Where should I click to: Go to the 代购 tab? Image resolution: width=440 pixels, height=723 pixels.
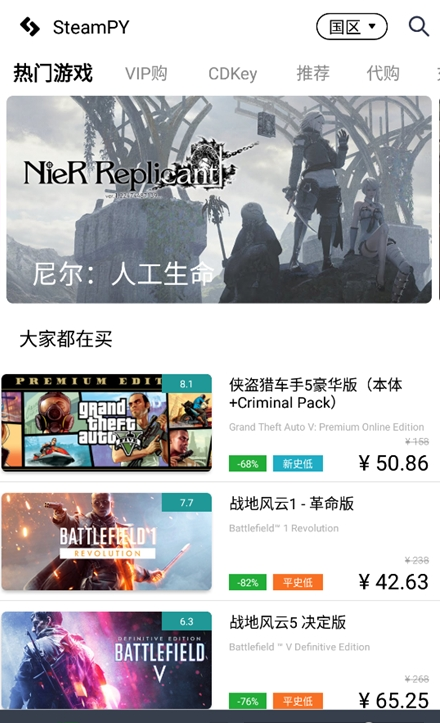[383, 73]
